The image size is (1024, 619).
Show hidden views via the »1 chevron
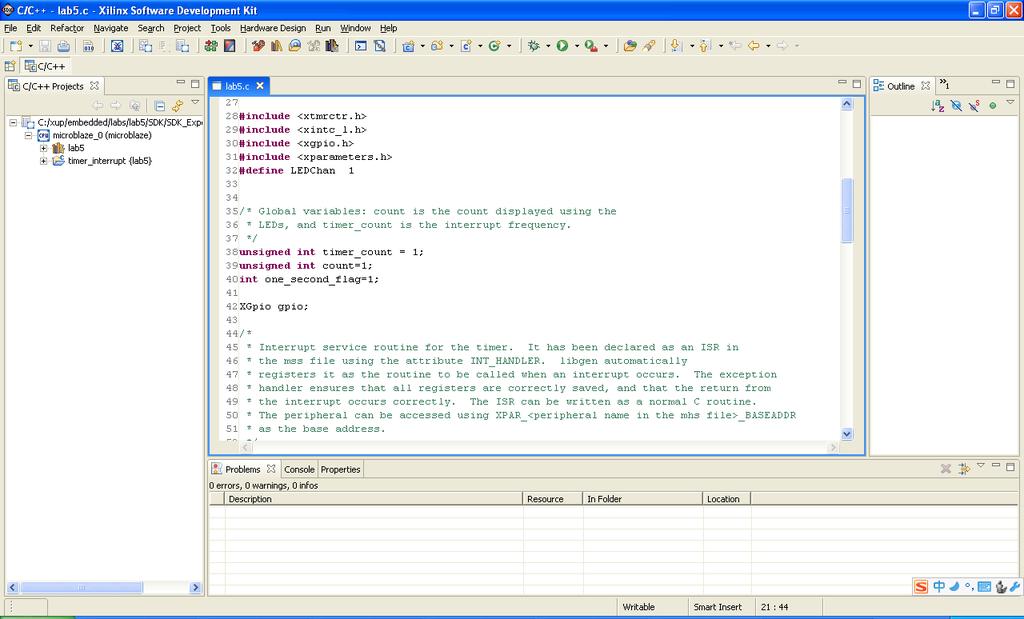(944, 85)
